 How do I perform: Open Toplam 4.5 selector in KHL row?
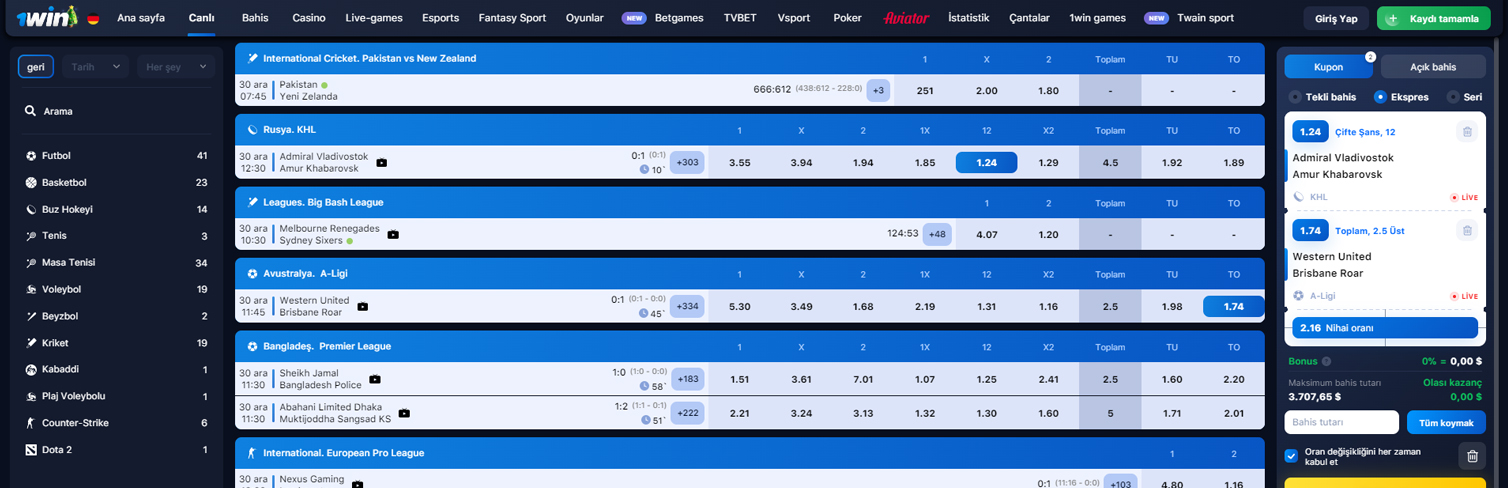click(x=1110, y=163)
